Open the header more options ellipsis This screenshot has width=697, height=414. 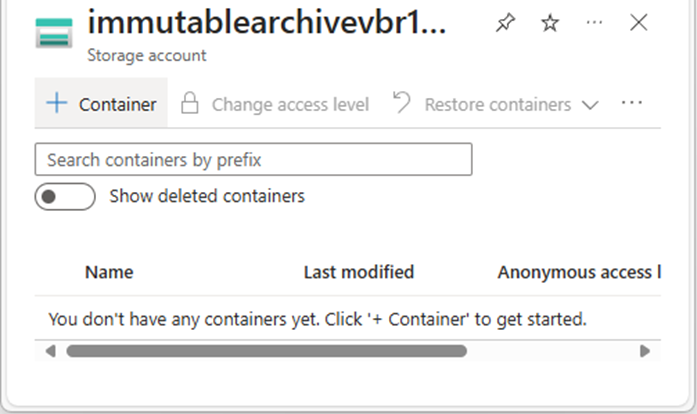(594, 22)
